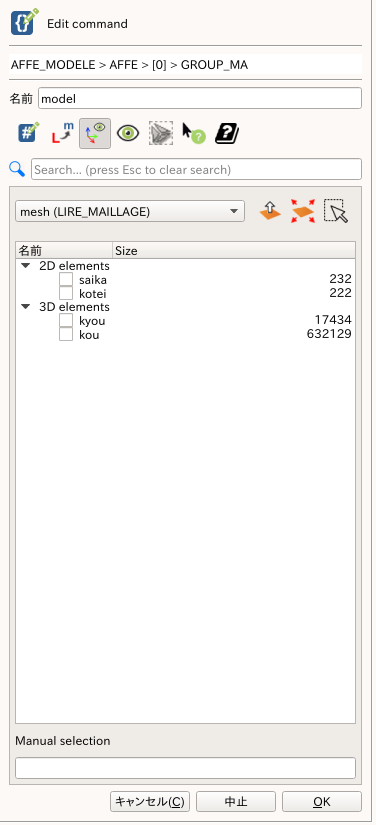Check the saika group checkbox
This screenshot has height=825, width=376.
[x=66, y=279]
